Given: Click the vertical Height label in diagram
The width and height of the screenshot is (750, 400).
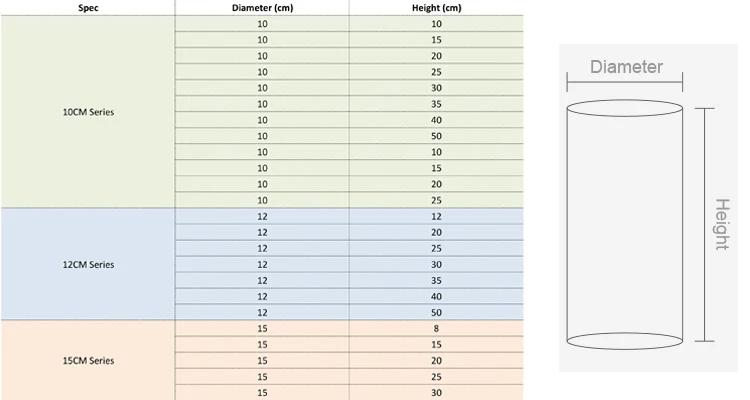Looking at the screenshot, I should click(722, 224).
